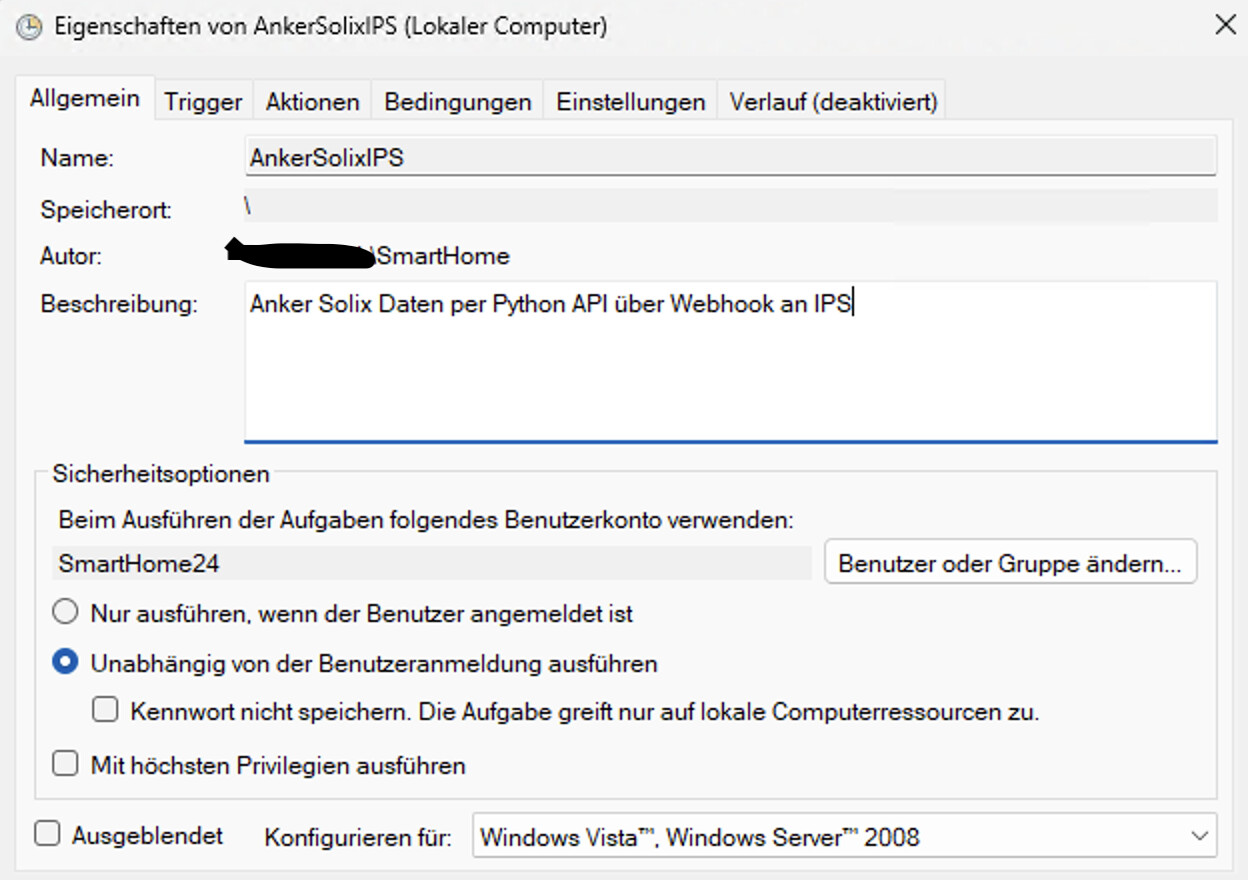
Task: Select the Einstellungen tab
Action: pyautogui.click(x=630, y=102)
